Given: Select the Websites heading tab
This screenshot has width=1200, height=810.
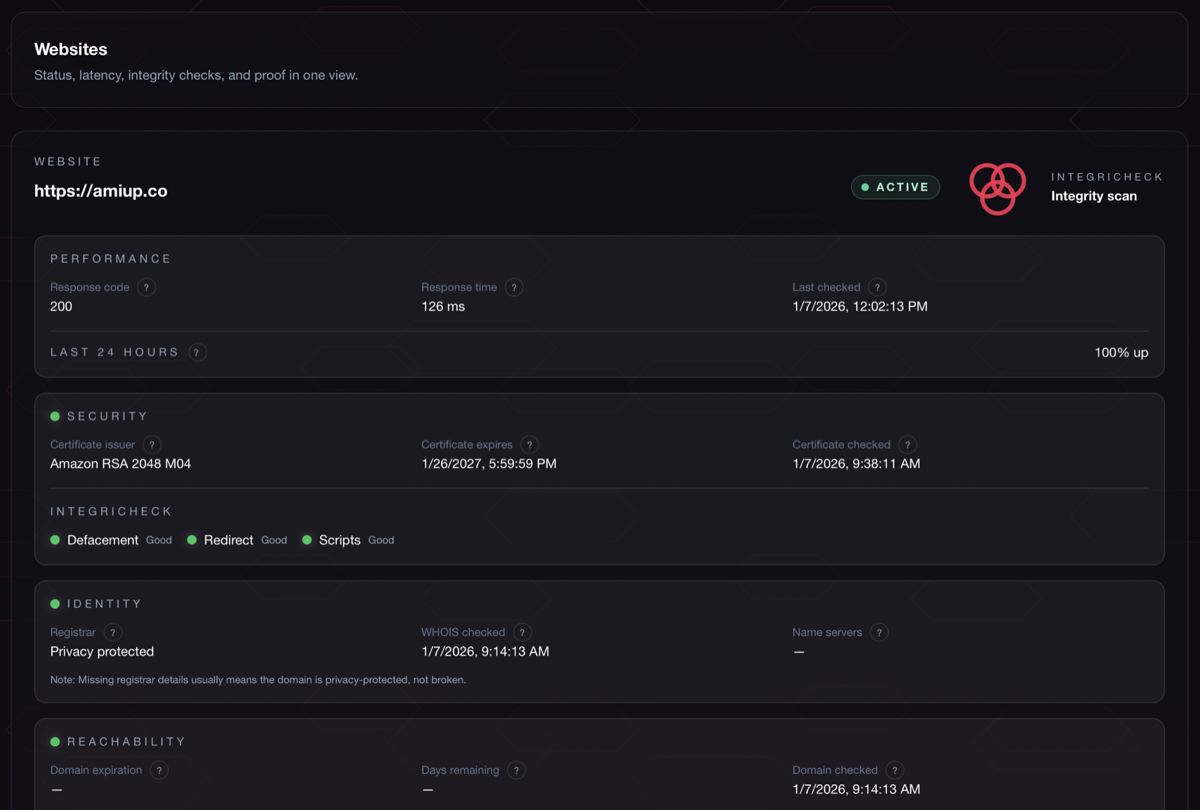Looking at the screenshot, I should 71,49.
